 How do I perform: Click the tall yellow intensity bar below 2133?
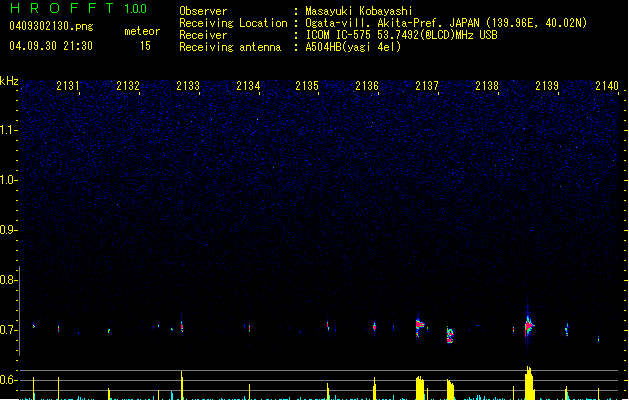182,385
